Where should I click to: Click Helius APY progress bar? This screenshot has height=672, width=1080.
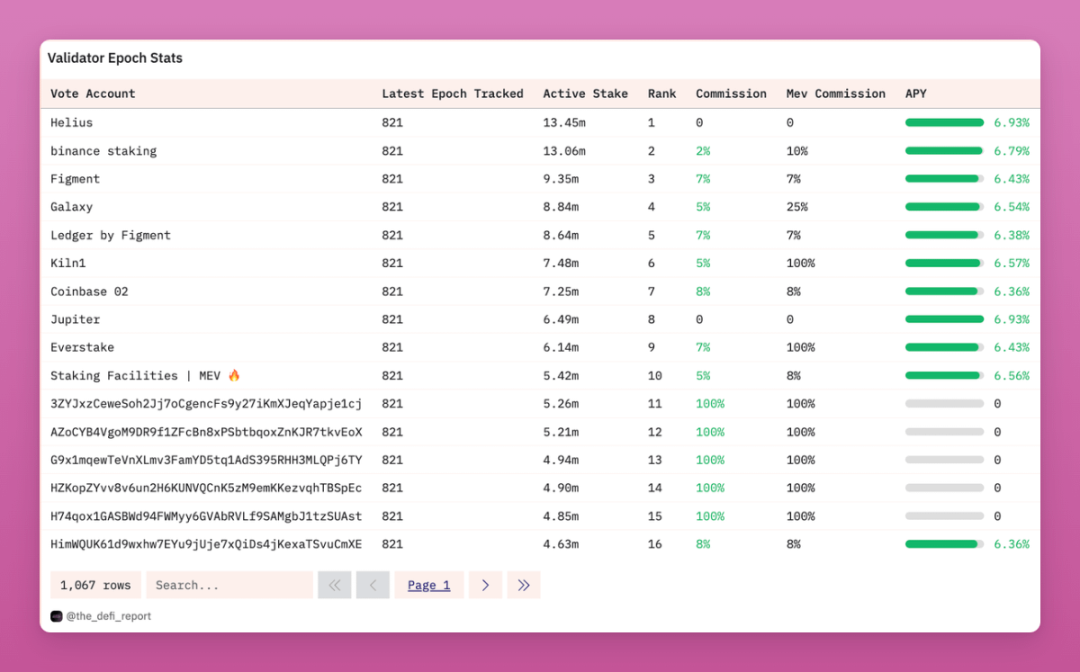tap(944, 123)
